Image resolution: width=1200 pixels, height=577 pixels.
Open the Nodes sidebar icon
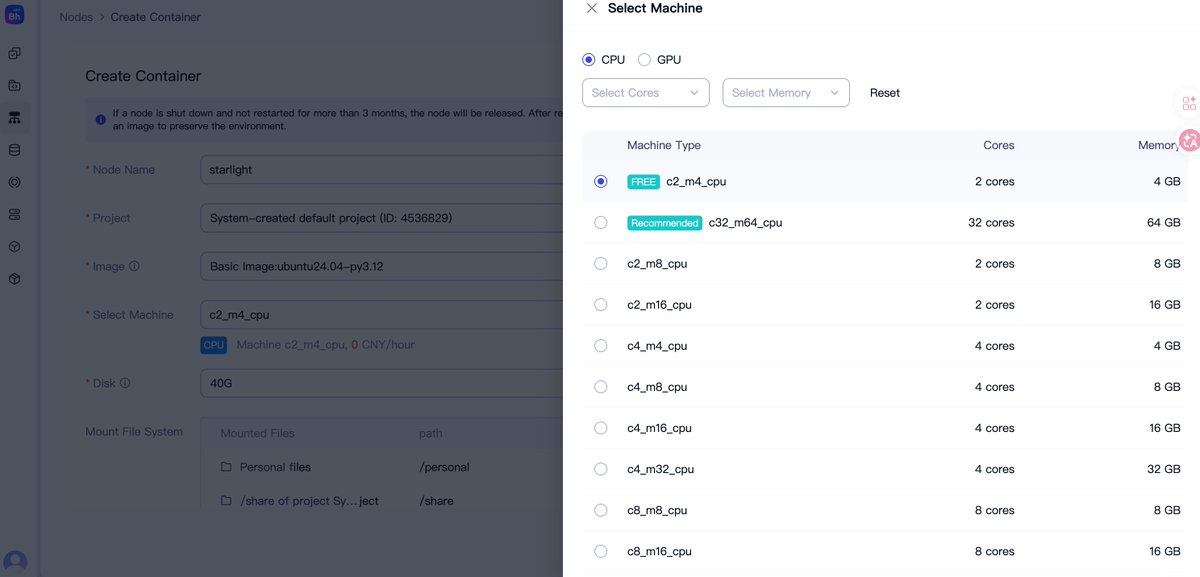pos(14,118)
